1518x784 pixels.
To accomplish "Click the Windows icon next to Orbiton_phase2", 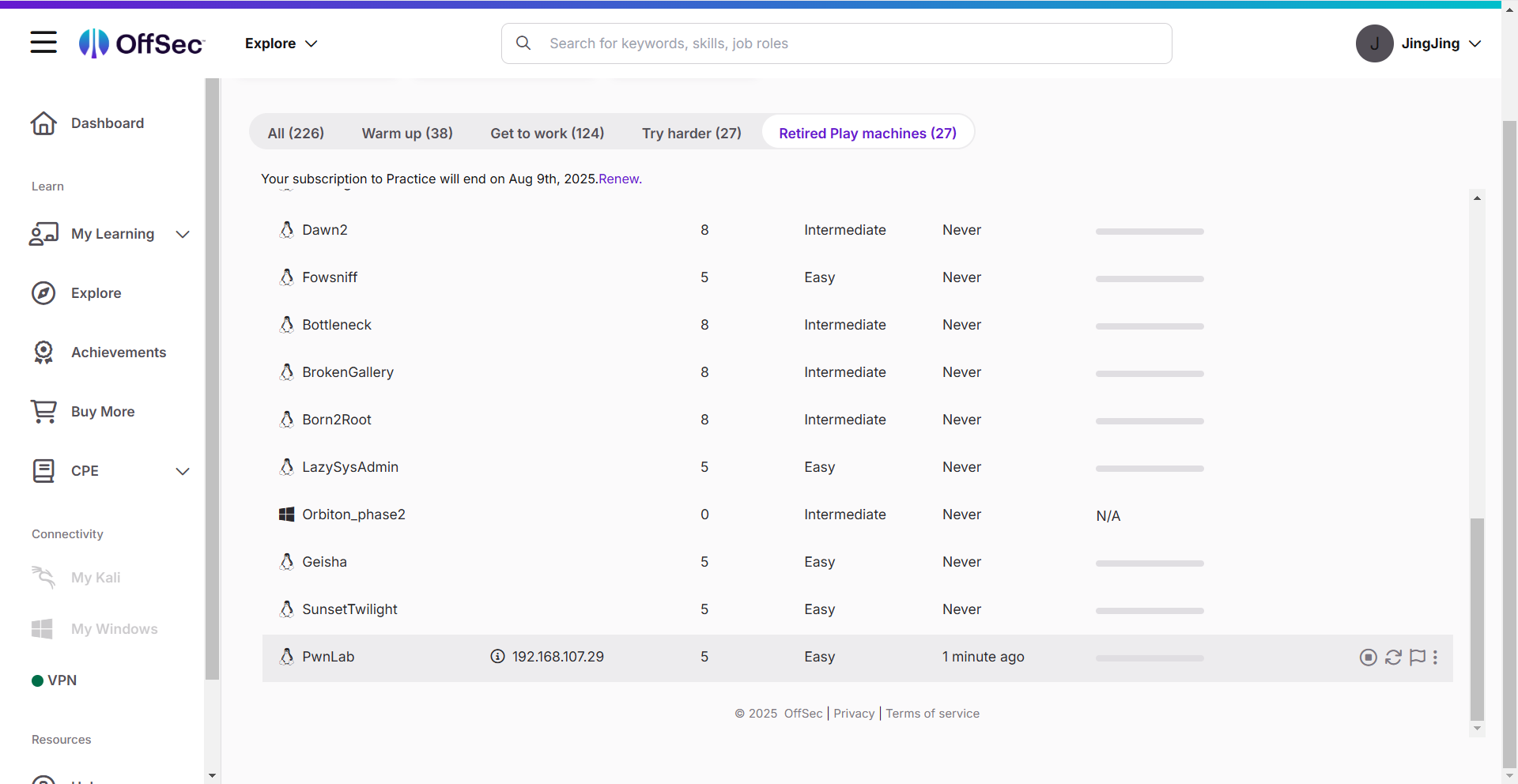I will pyautogui.click(x=287, y=514).
